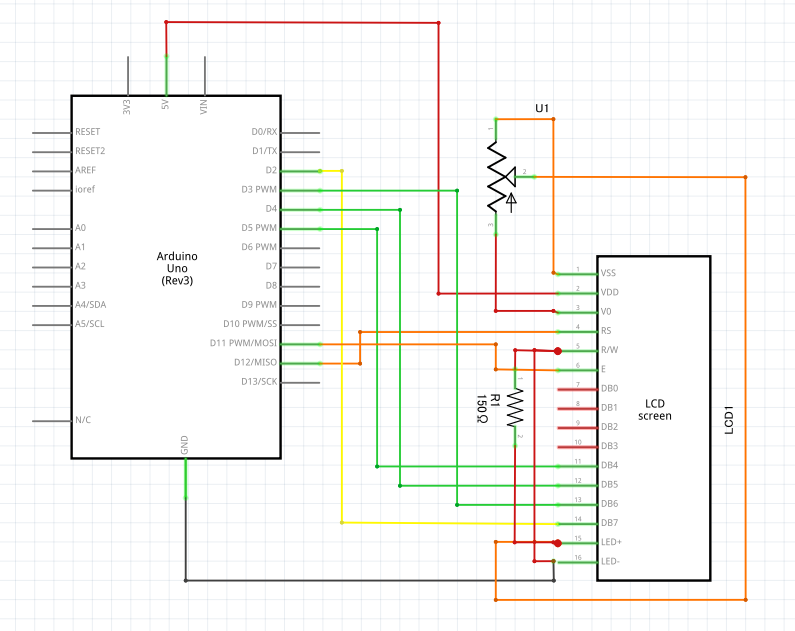Click the LCD DB2 pin label
Screen dimensions: 795x631
pos(609,427)
